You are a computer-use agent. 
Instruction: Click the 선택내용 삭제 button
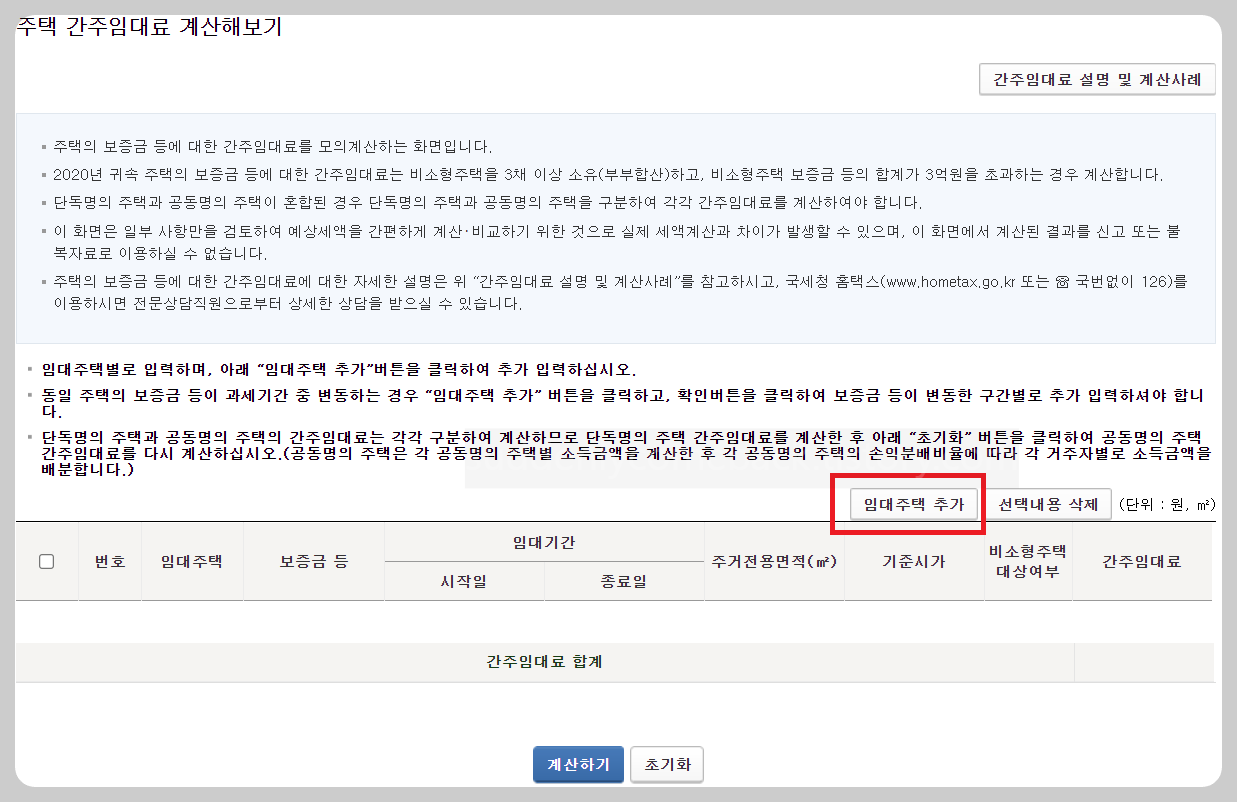tap(1047, 504)
